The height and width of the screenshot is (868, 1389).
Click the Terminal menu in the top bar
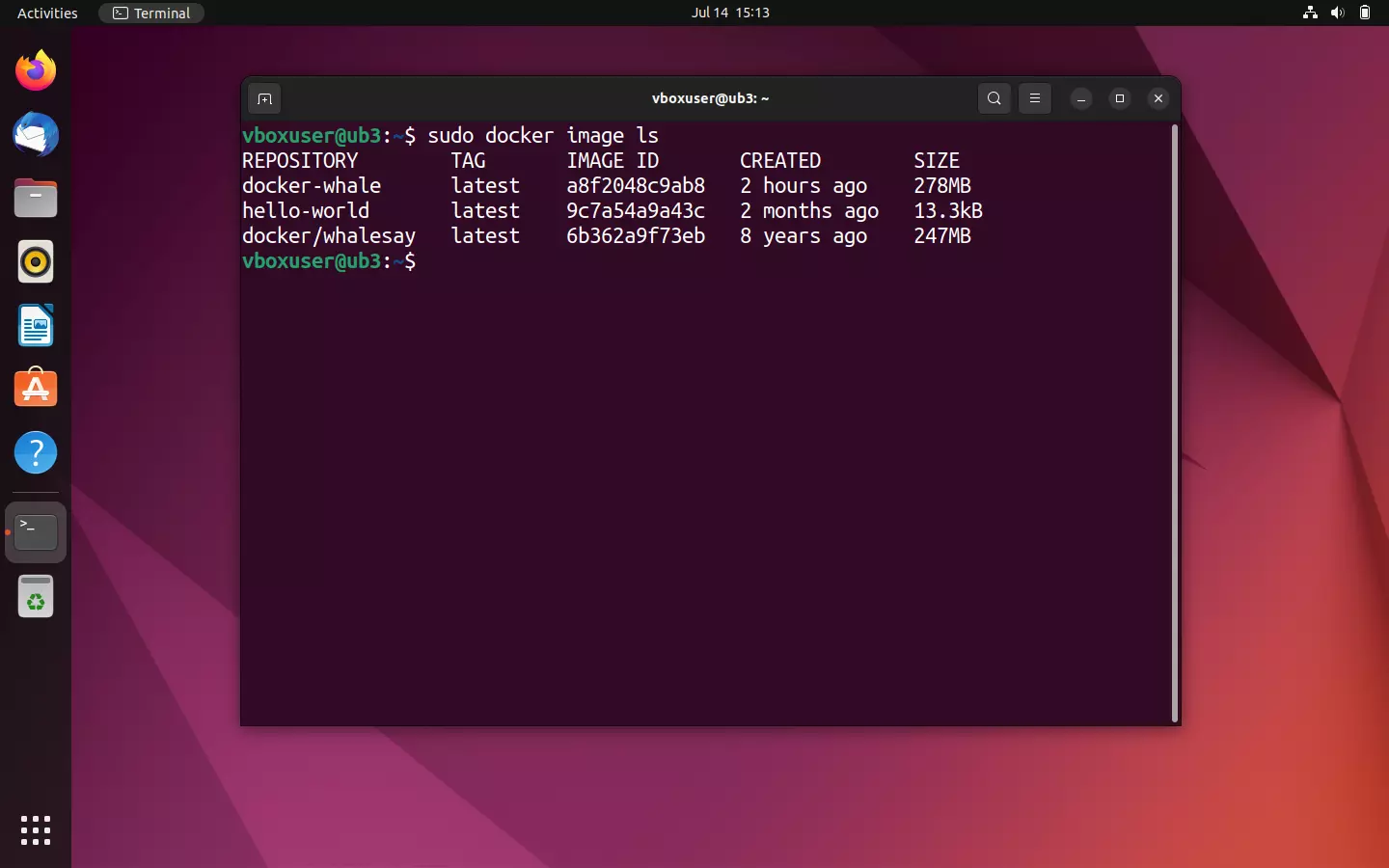[x=151, y=13]
